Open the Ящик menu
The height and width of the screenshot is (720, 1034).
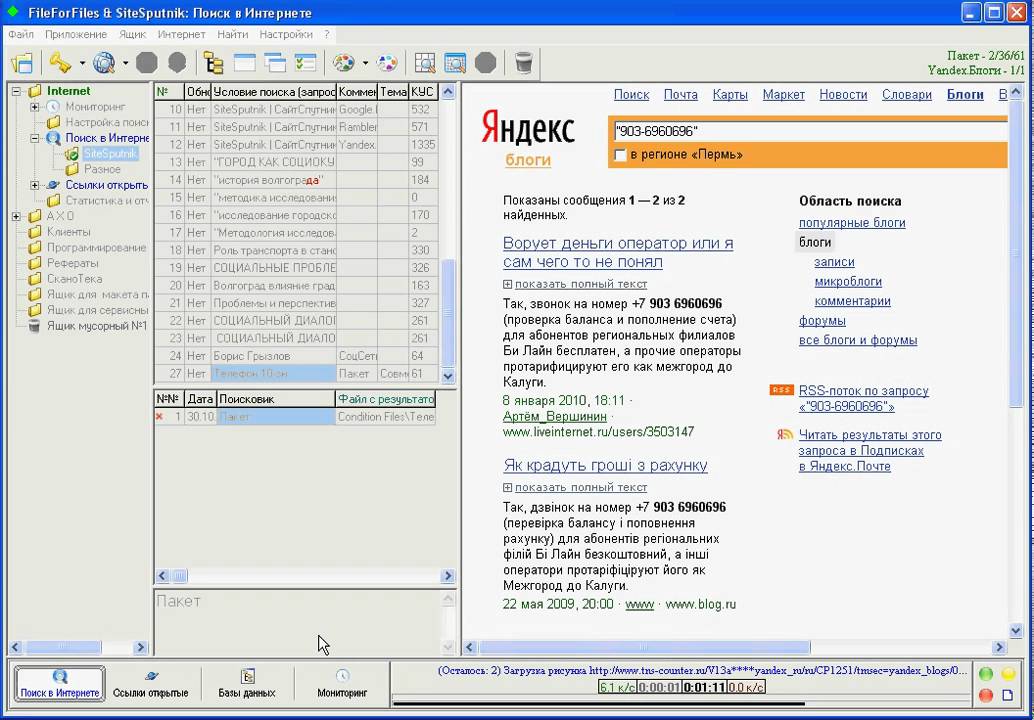[x=133, y=34]
